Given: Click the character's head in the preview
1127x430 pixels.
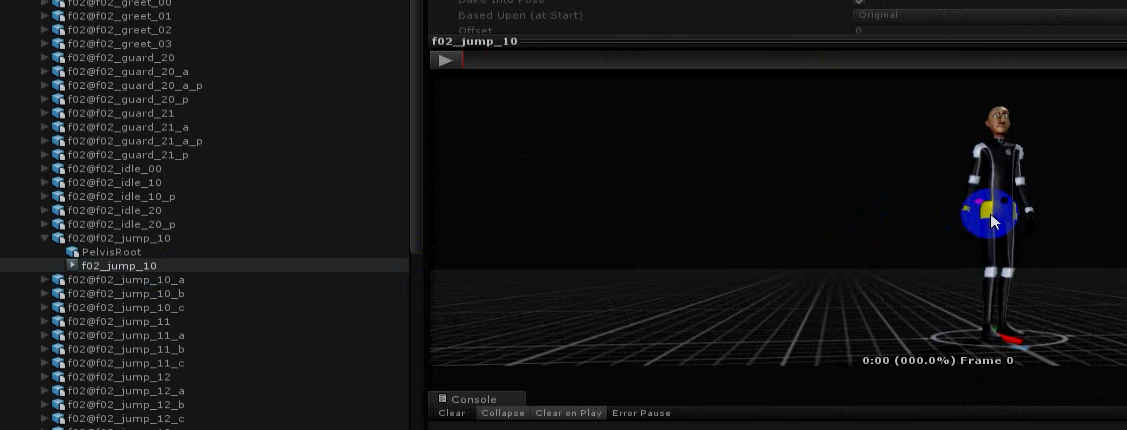Looking at the screenshot, I should (x=998, y=122).
